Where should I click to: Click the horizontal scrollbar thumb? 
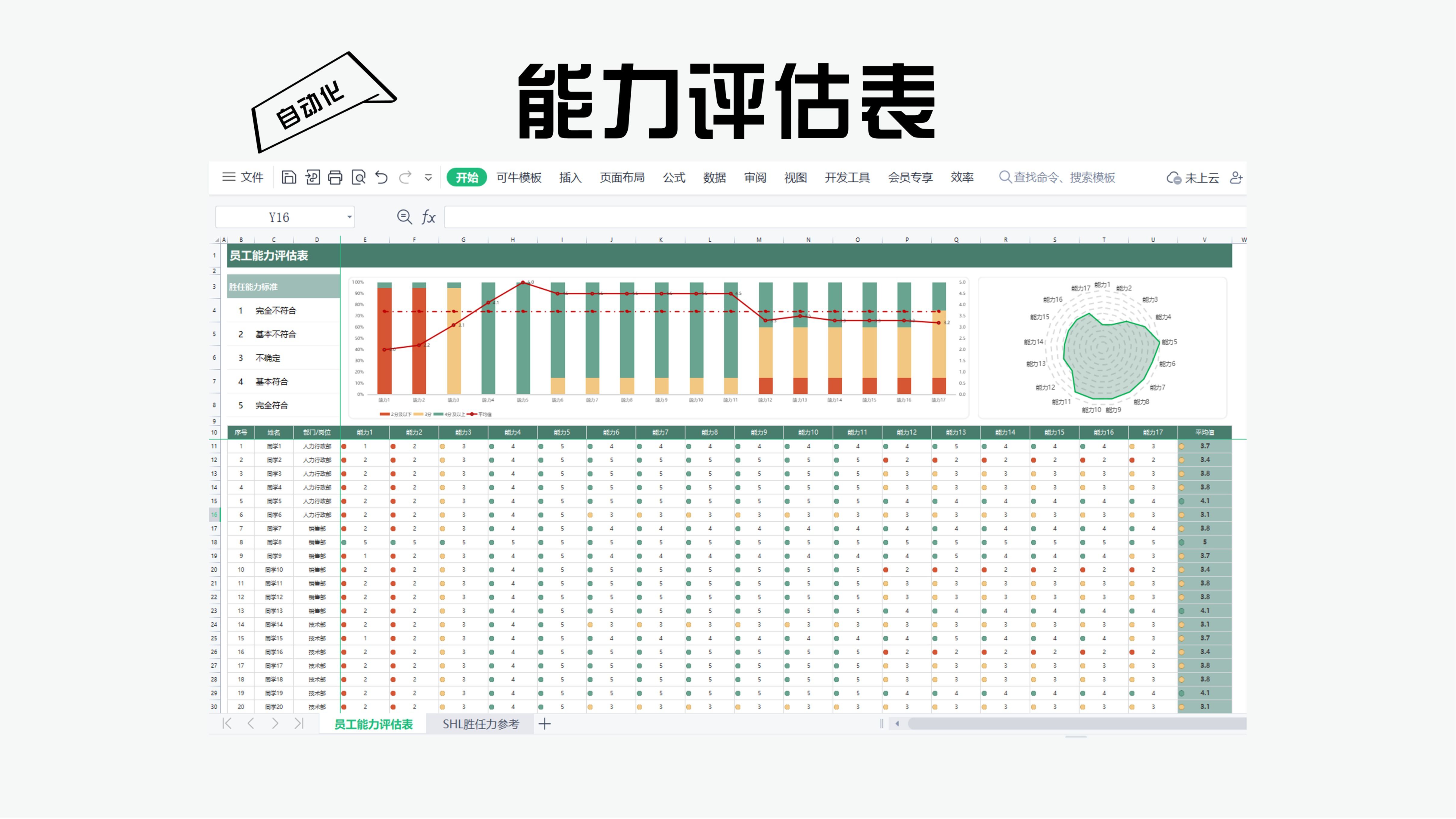1074,724
